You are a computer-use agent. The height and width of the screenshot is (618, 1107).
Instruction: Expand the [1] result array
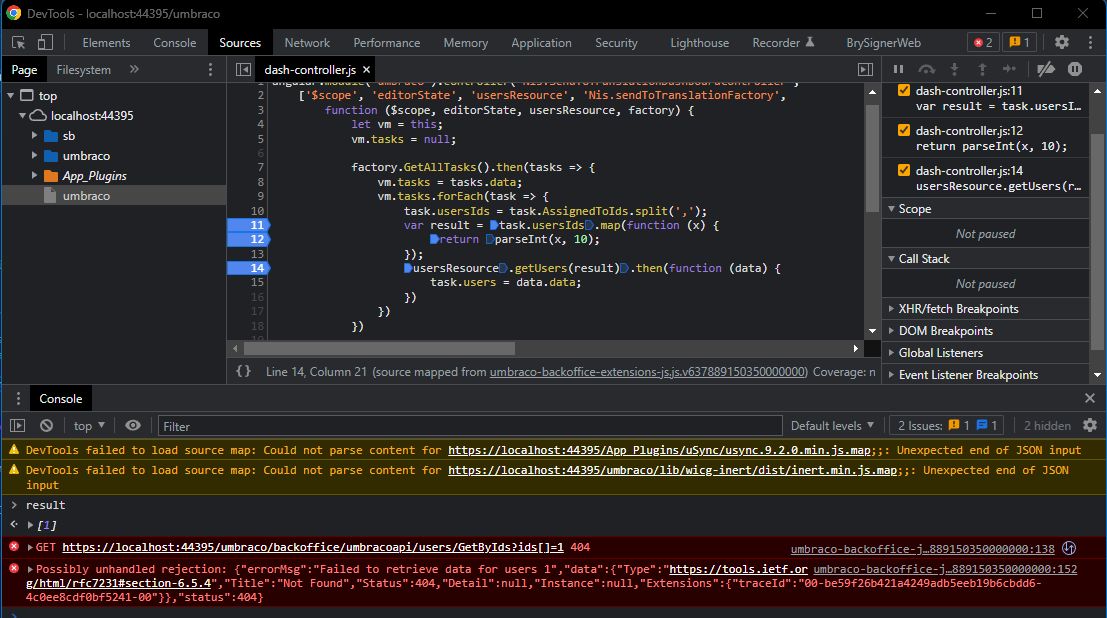pos(30,525)
